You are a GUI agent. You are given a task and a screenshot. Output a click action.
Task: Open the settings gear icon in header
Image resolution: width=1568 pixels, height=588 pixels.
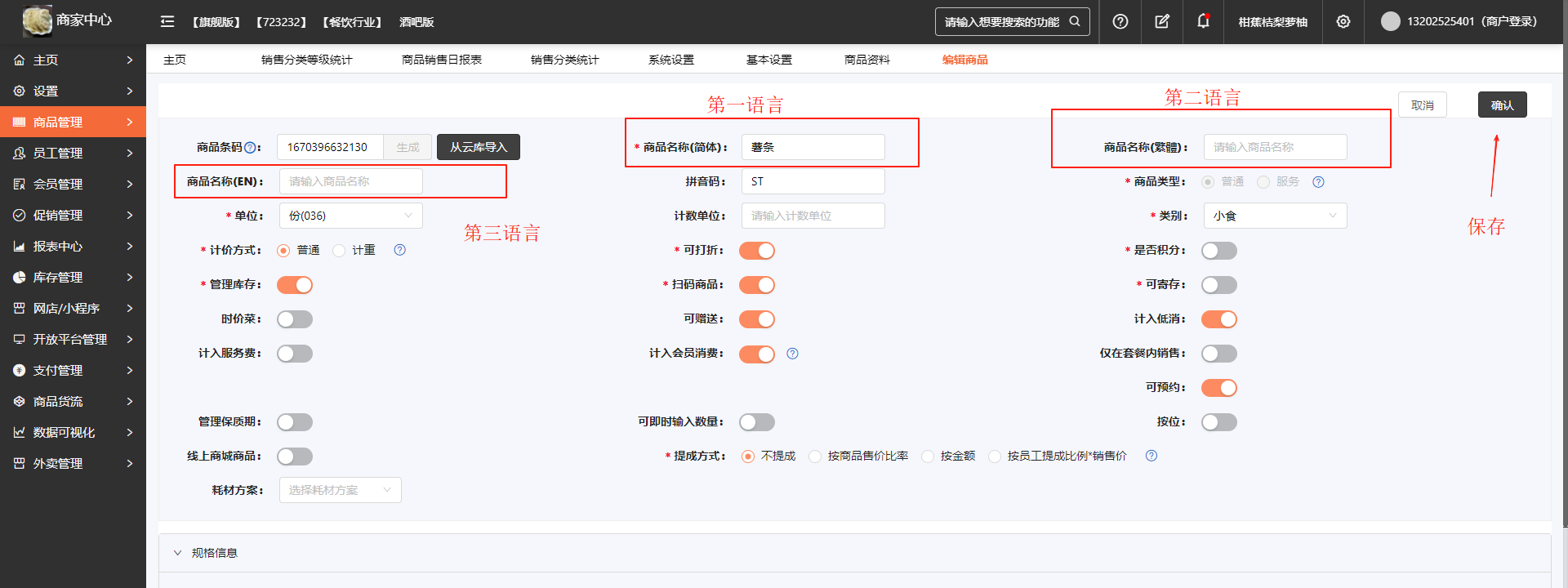(x=1343, y=22)
